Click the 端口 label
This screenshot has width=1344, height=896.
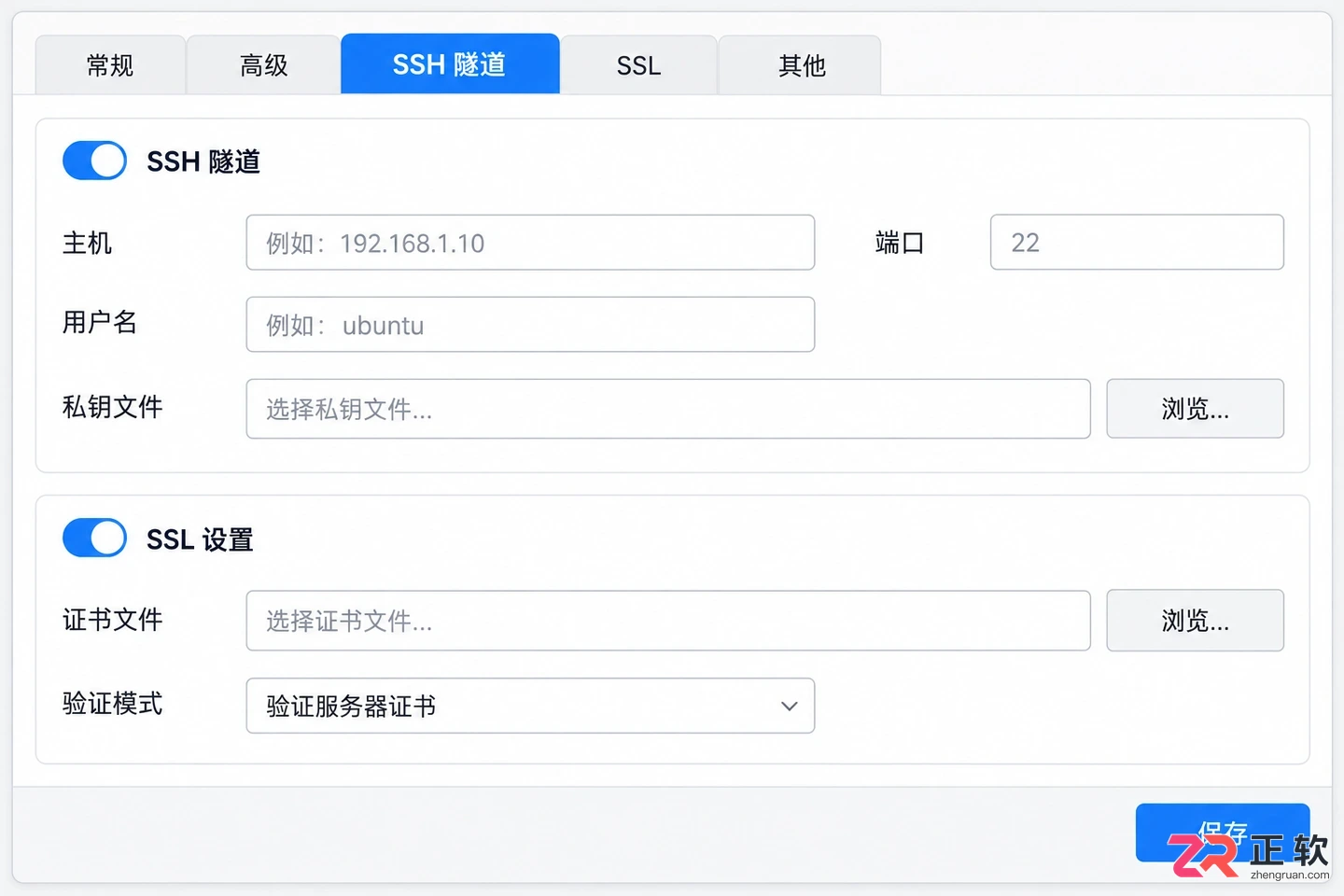point(900,244)
